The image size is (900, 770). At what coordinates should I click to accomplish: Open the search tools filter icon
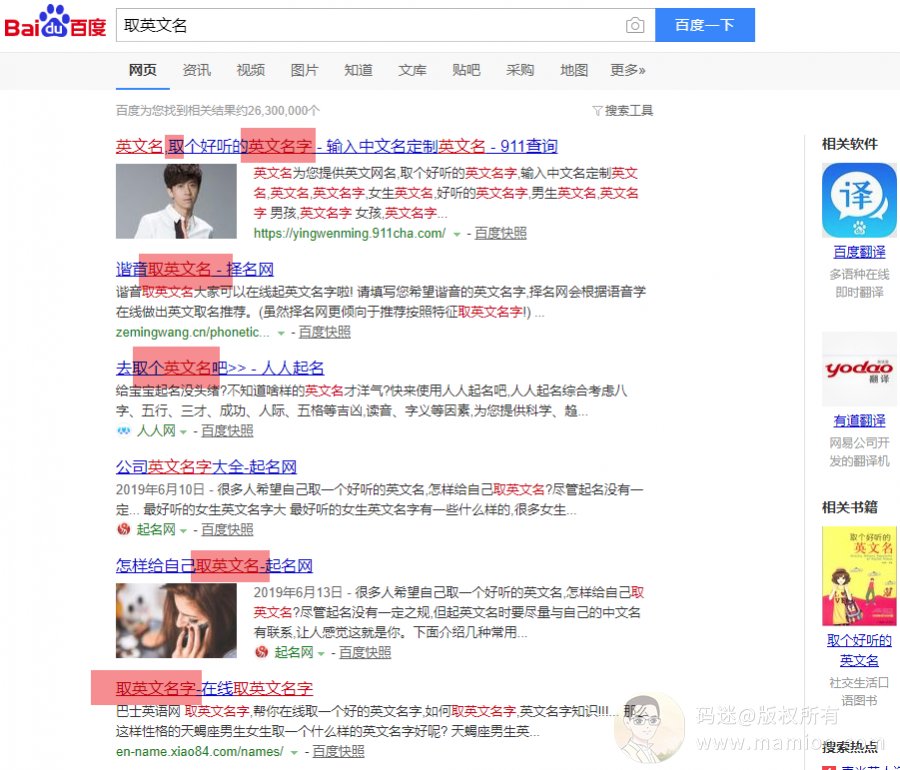(597, 111)
